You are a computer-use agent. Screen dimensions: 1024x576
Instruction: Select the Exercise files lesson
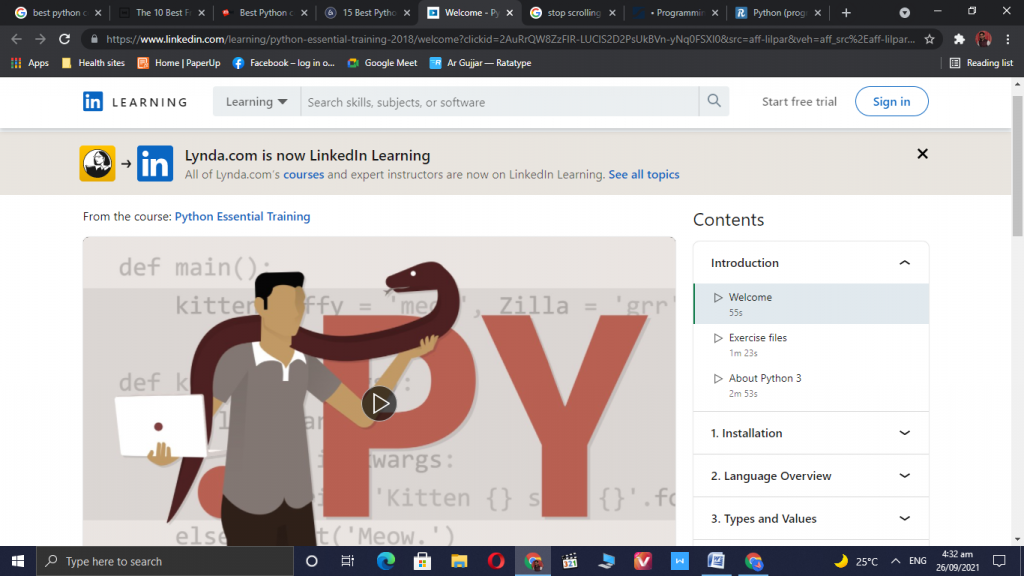811,344
